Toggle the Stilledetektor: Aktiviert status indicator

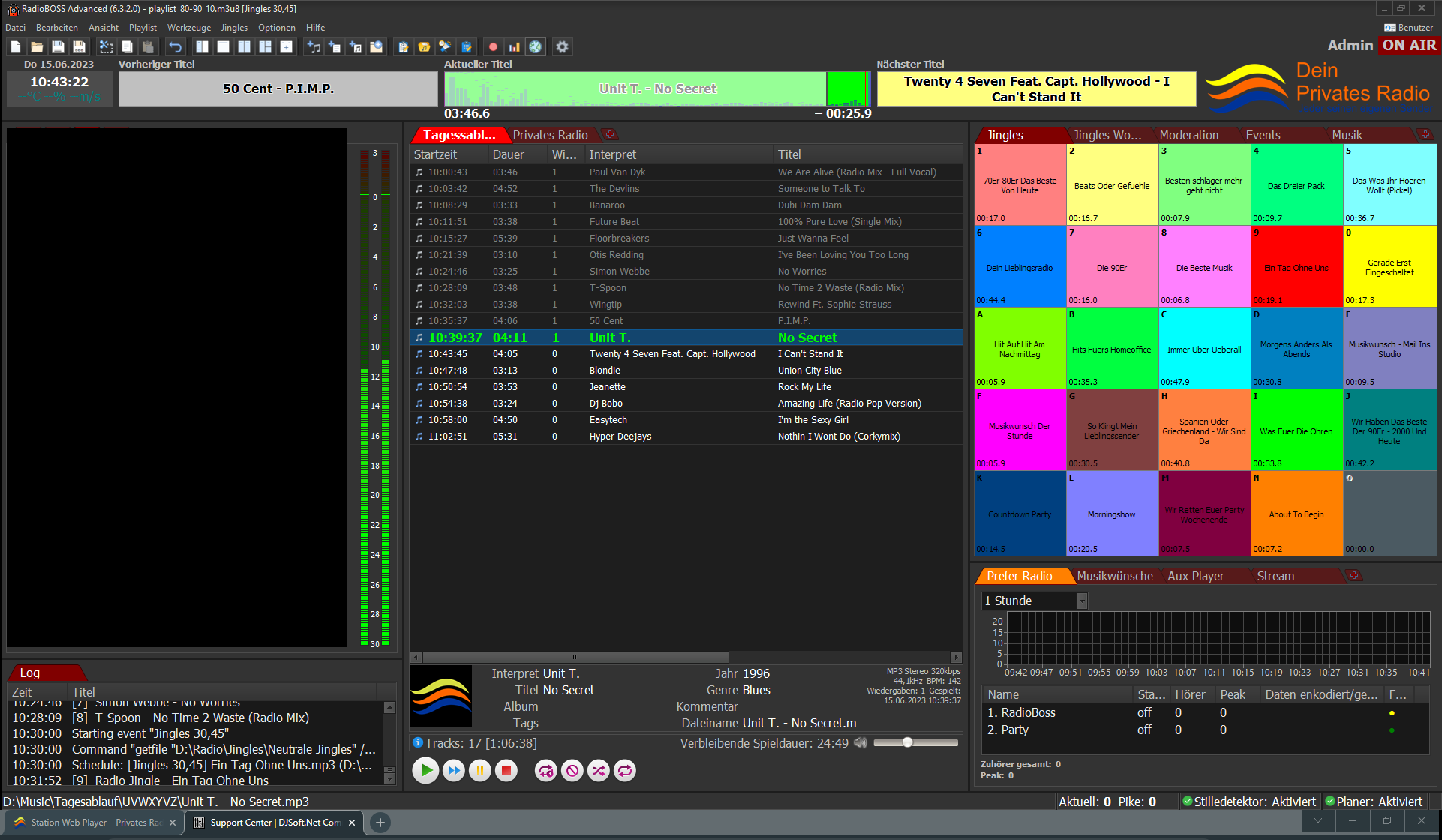click(1249, 802)
